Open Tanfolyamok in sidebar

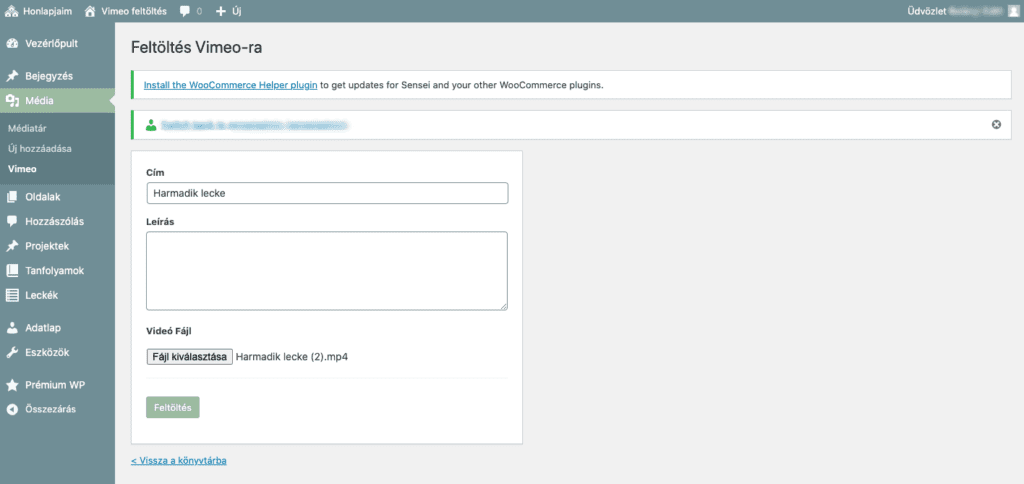pyautogui.click(x=57, y=270)
